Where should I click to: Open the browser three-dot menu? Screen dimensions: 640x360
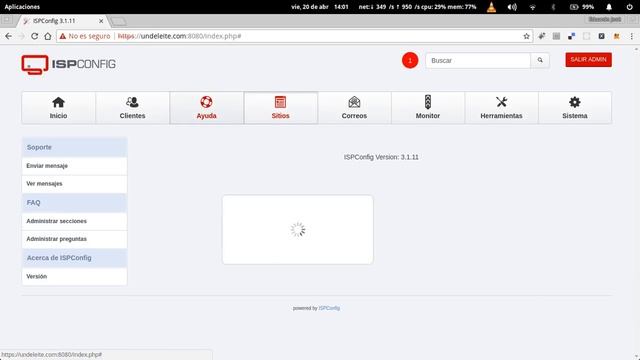[631, 36]
